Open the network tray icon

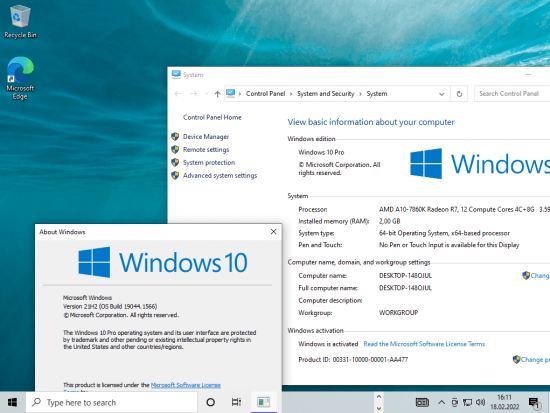point(467,402)
